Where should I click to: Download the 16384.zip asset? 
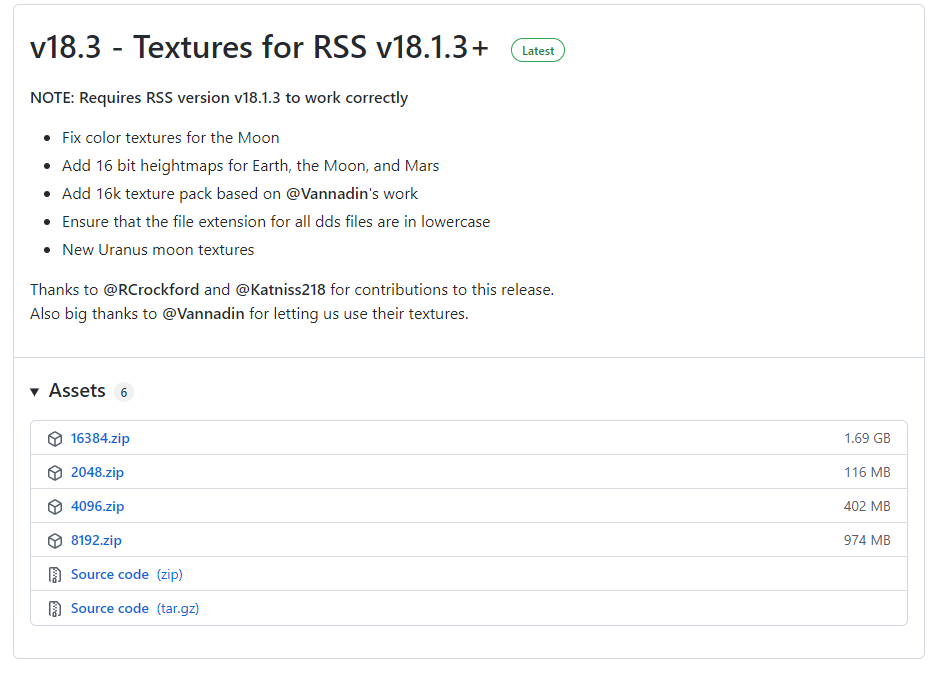tap(100, 439)
